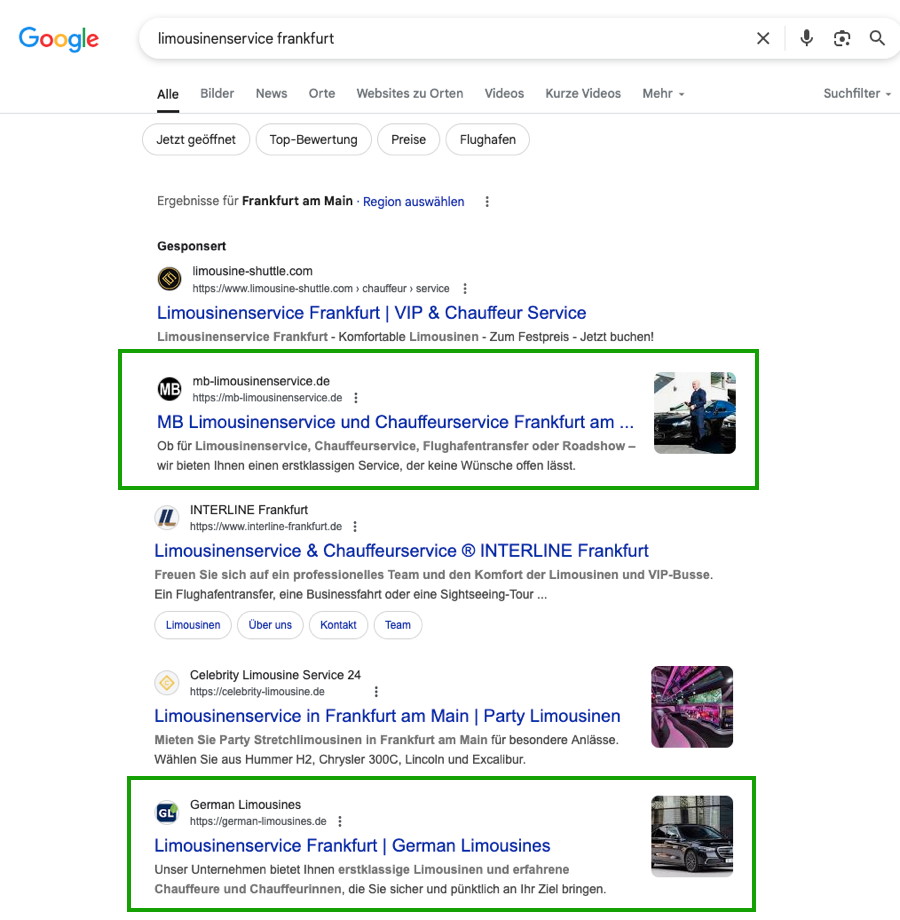The image size is (900, 920).
Task: Go to the Orte tab
Action: pyautogui.click(x=322, y=94)
